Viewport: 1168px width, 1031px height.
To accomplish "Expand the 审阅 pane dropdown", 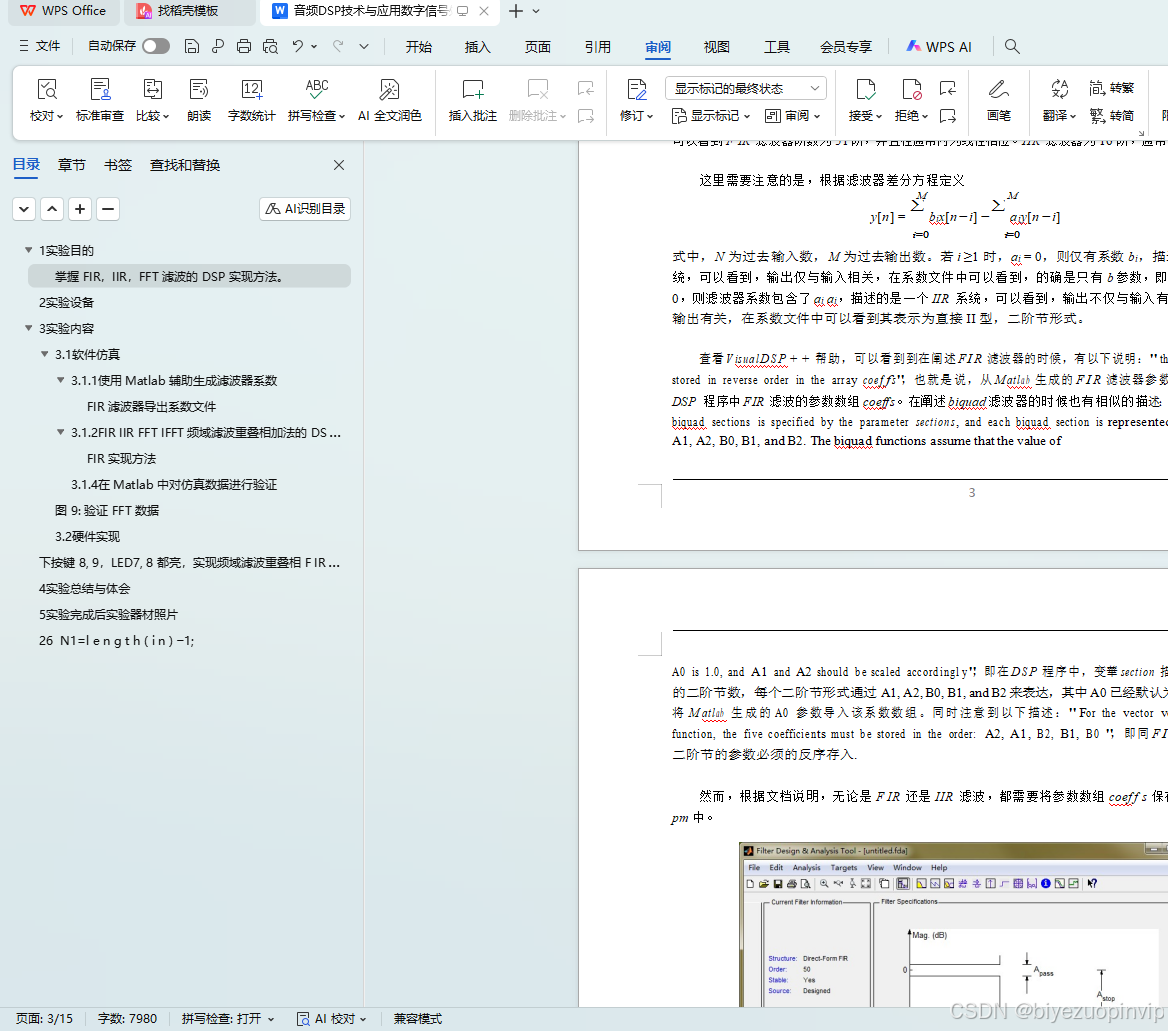I will [793, 115].
